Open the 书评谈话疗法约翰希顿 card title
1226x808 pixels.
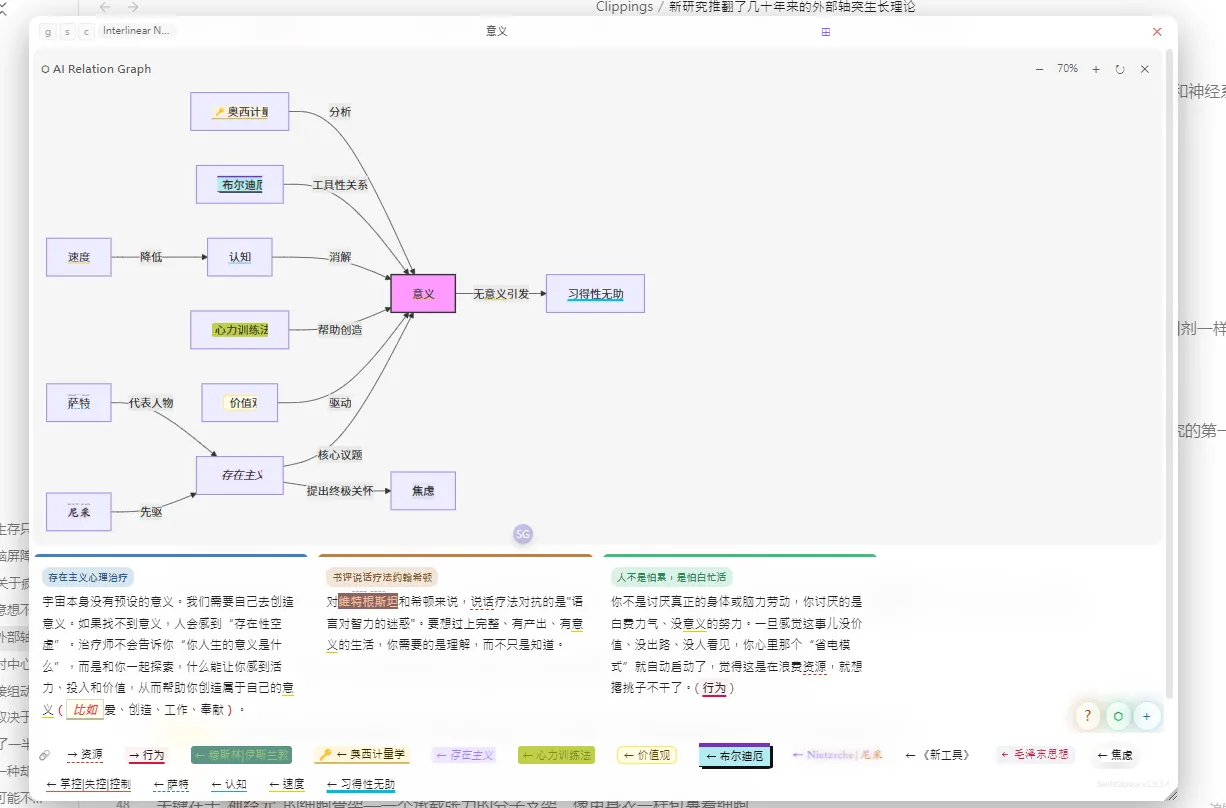click(x=382, y=577)
